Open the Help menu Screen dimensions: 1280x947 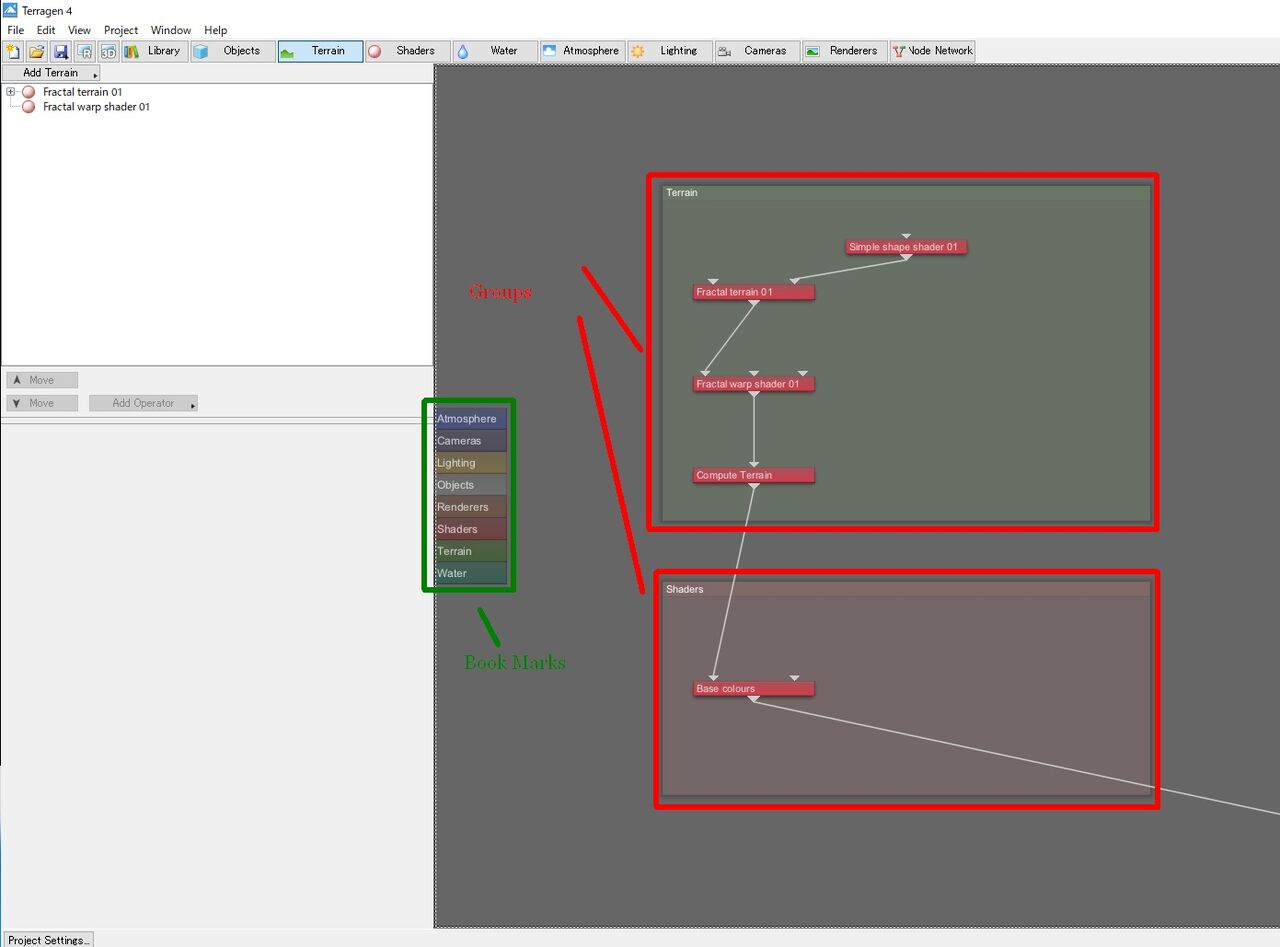point(216,30)
